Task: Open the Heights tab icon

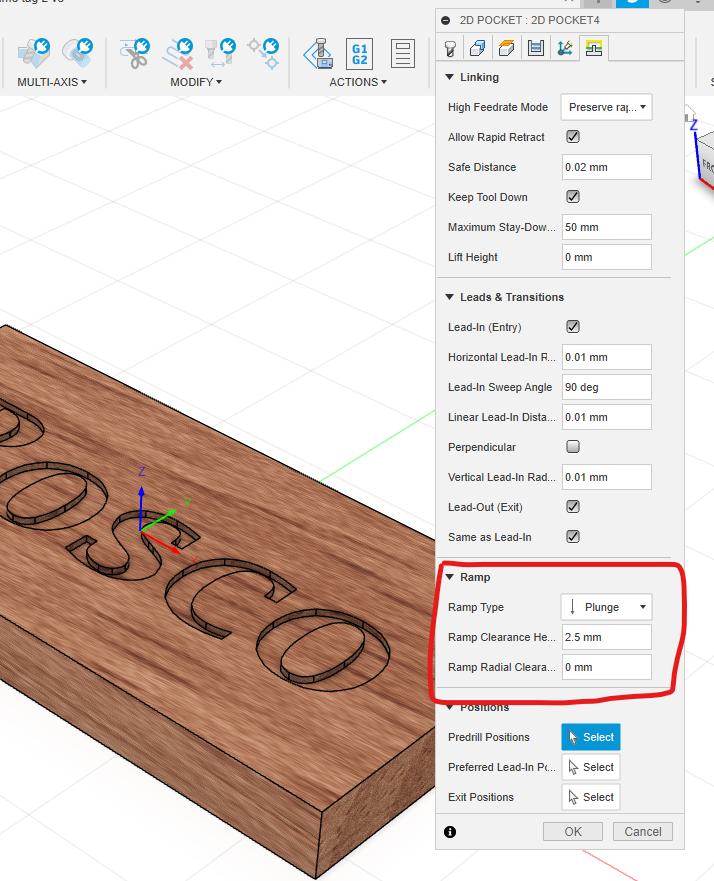Action: tap(507, 48)
